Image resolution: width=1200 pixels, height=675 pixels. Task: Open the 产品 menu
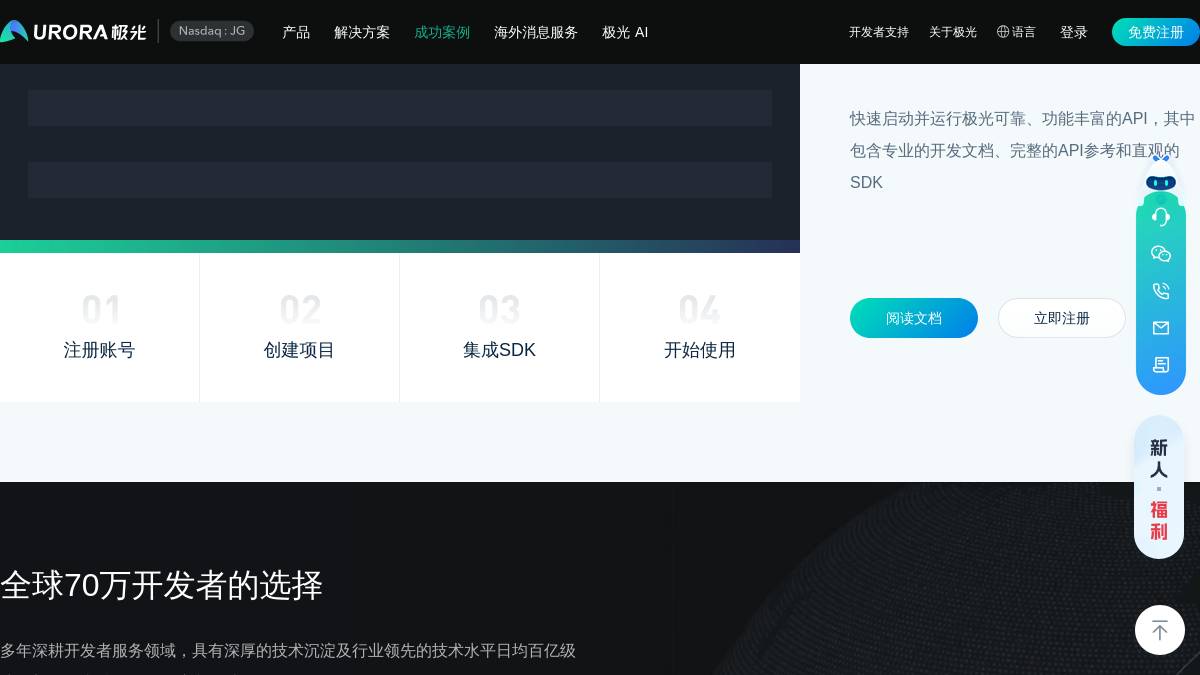(296, 32)
